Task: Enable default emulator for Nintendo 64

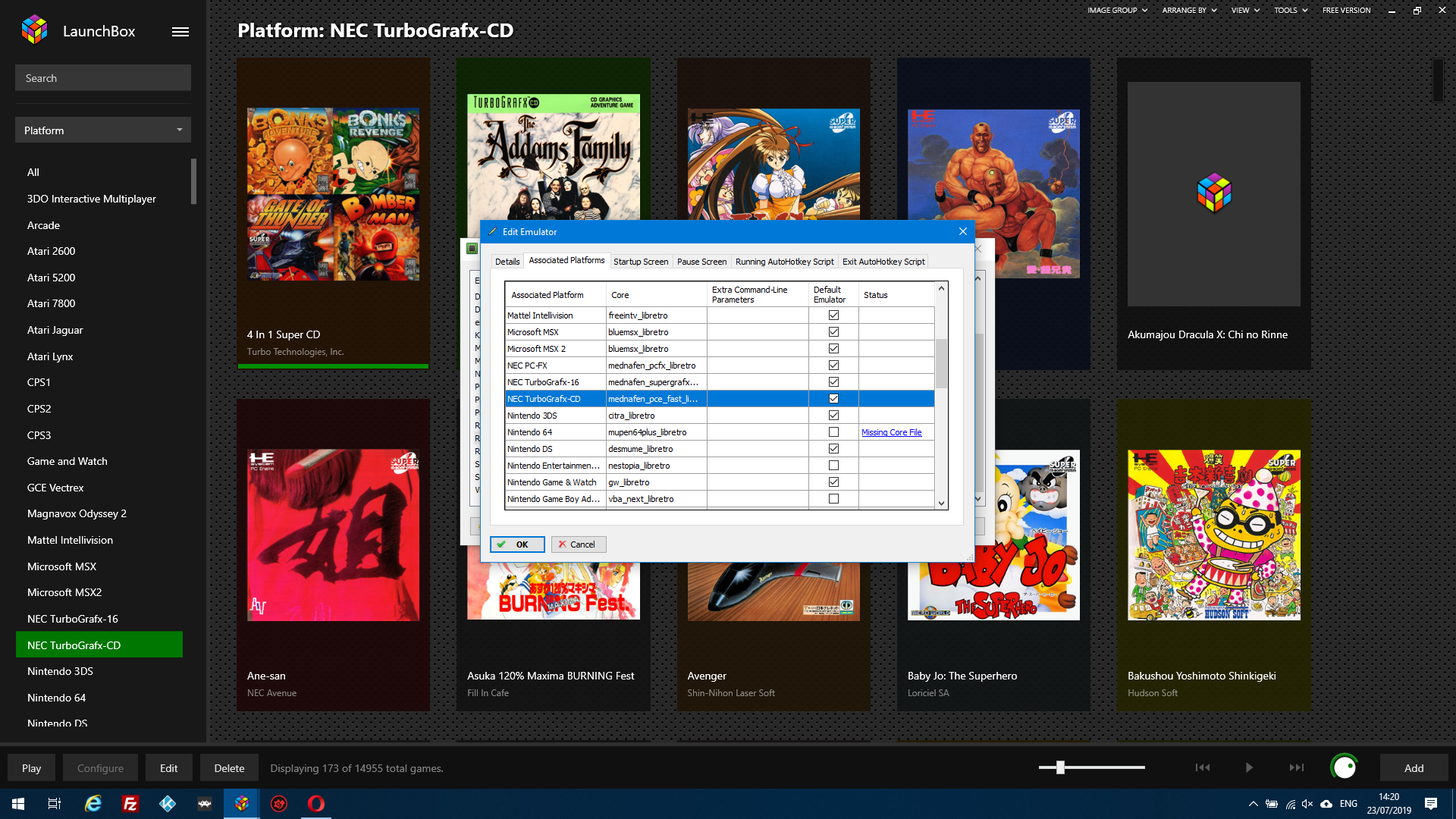Action: pyautogui.click(x=833, y=432)
